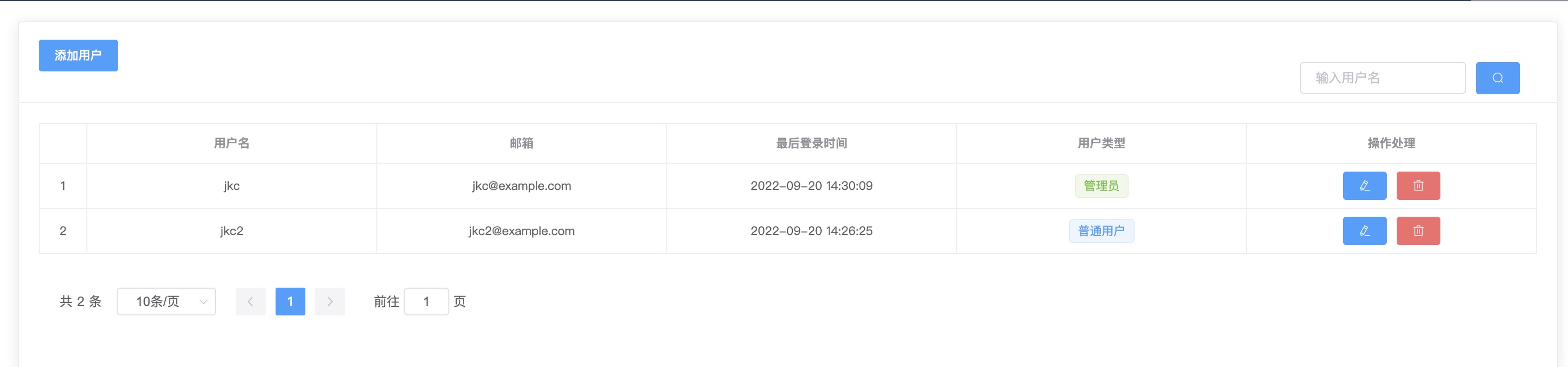
Task: Select the jkc2 username cell
Action: (x=231, y=231)
